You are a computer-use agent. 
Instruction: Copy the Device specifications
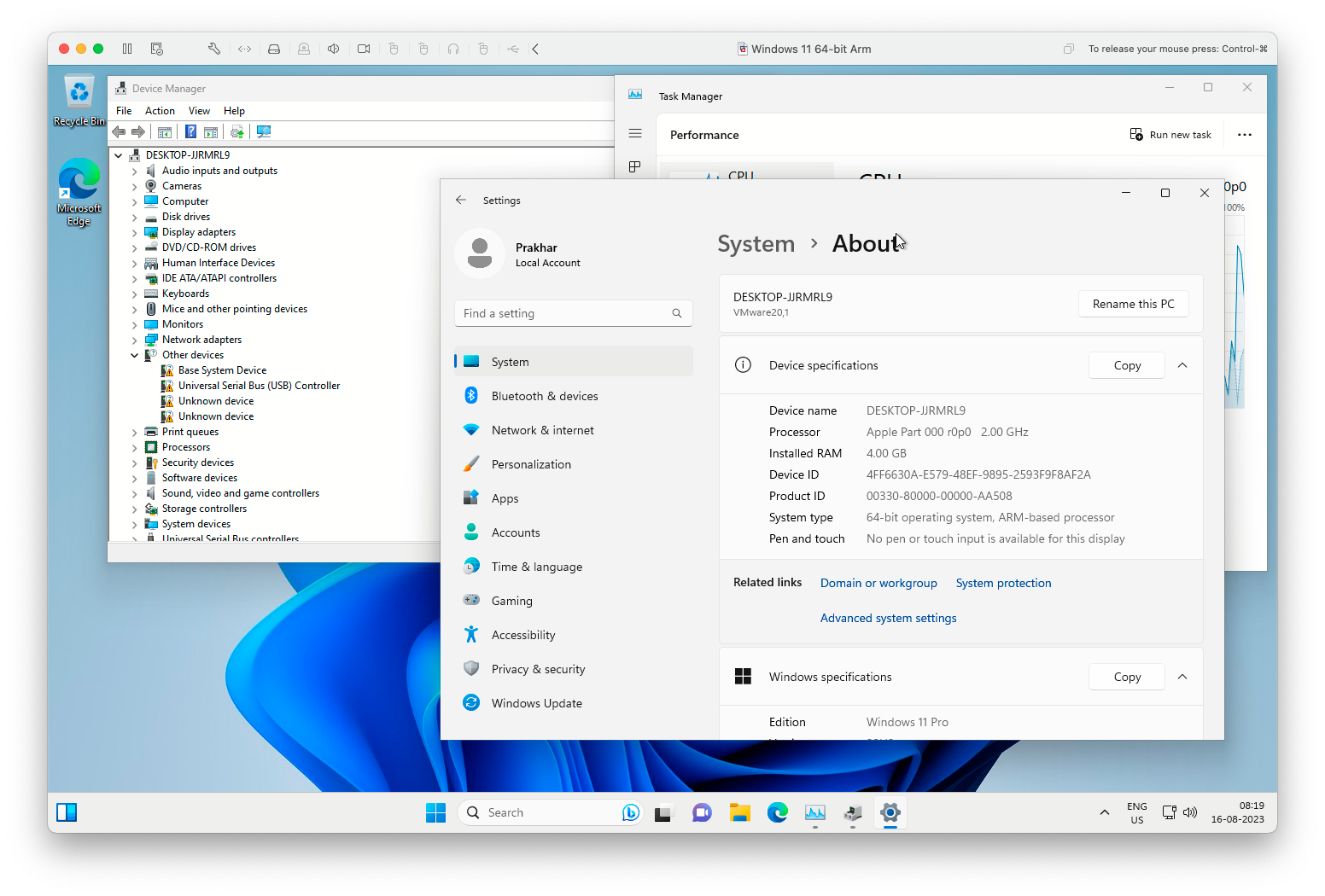[x=1127, y=365]
